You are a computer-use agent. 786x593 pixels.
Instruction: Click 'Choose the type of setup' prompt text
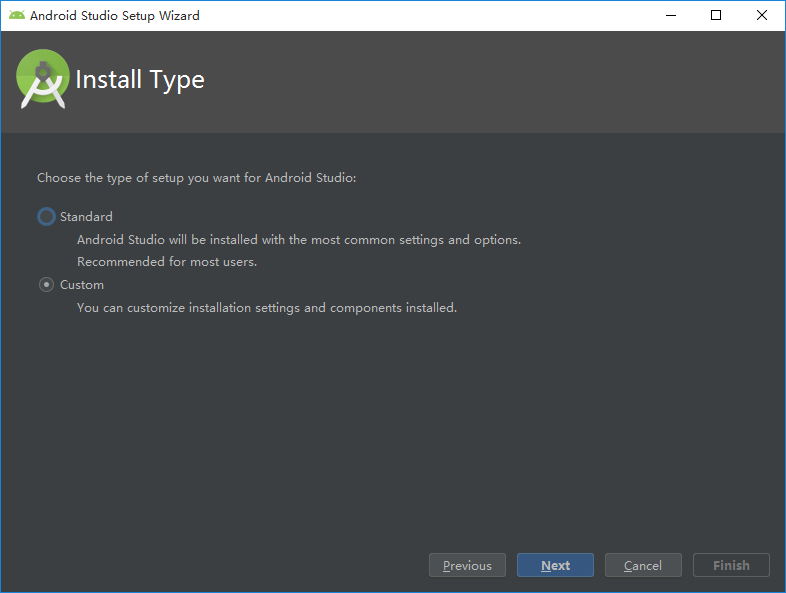[196, 178]
